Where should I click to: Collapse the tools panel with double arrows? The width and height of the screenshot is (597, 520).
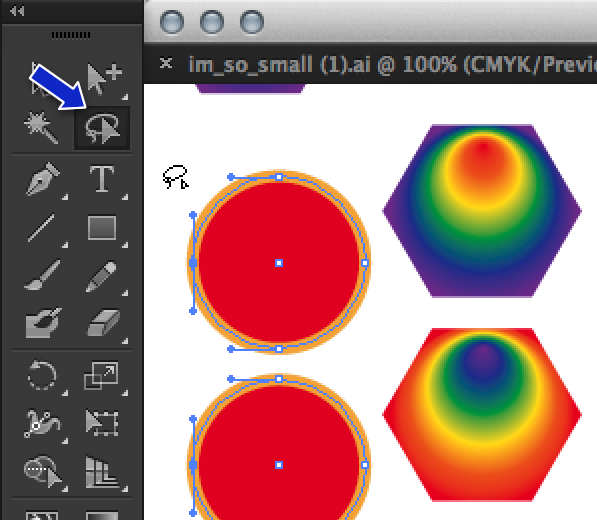pos(17,11)
